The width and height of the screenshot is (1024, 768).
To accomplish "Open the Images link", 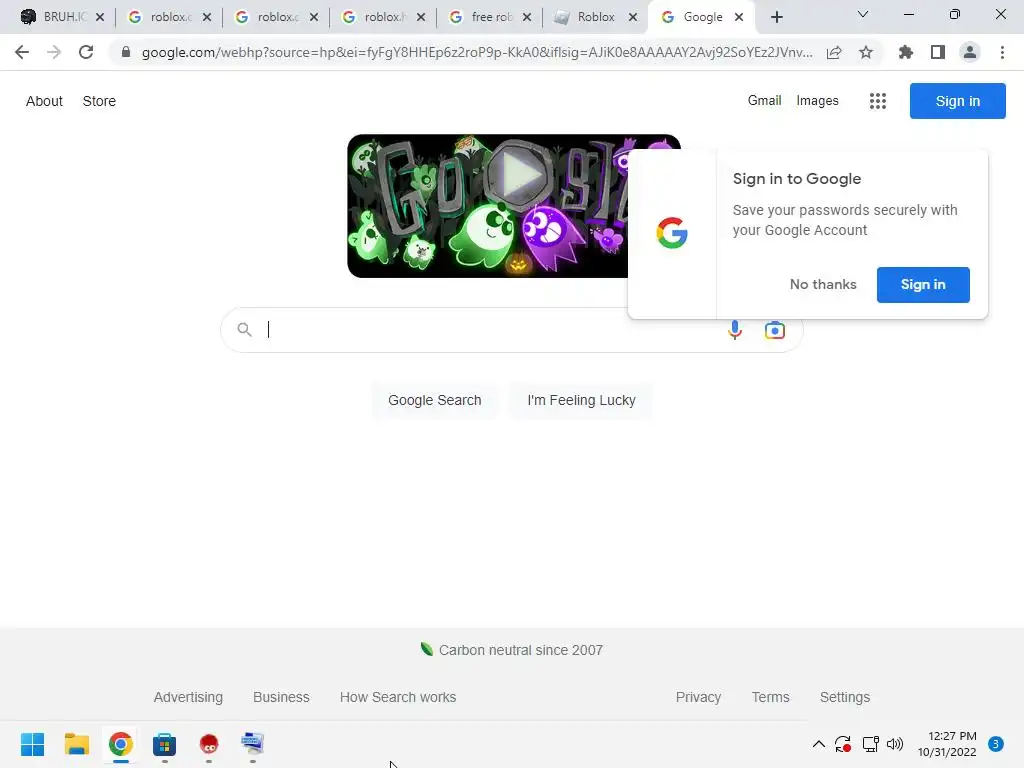I will pyautogui.click(x=817, y=101).
